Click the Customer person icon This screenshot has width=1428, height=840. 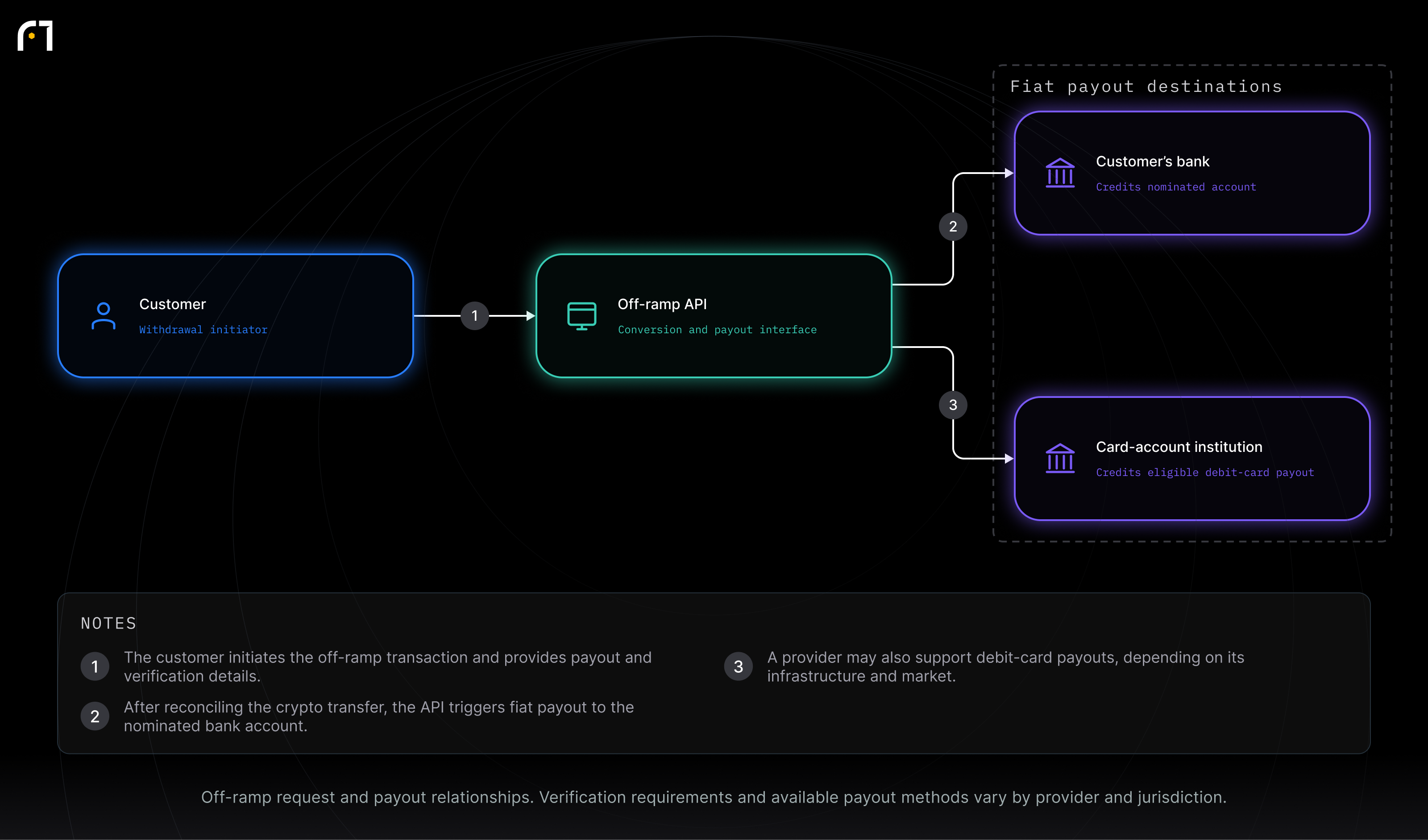point(103,315)
